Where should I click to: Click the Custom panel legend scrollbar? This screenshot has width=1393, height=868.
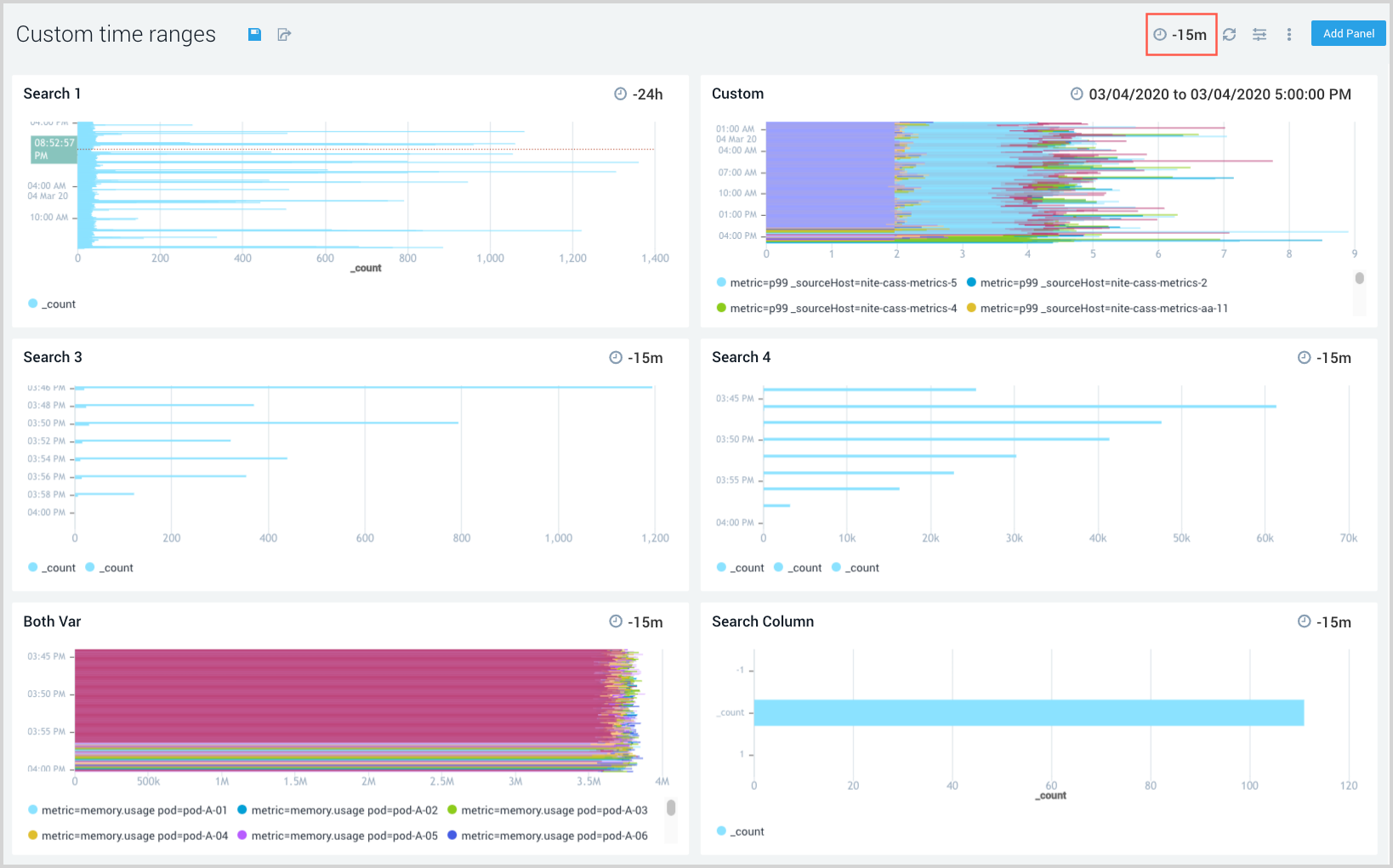(x=1359, y=279)
